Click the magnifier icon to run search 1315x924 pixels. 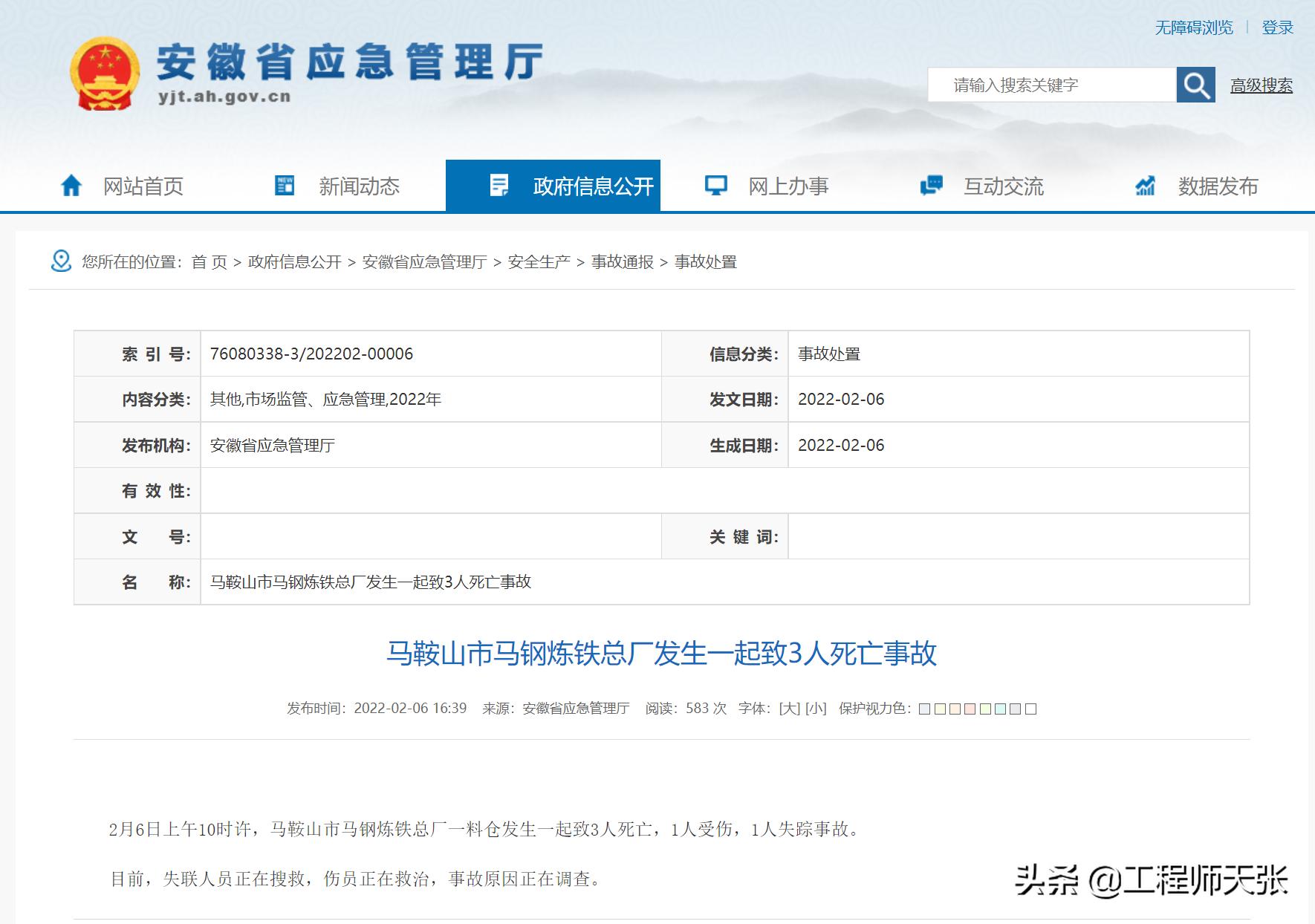point(1195,85)
